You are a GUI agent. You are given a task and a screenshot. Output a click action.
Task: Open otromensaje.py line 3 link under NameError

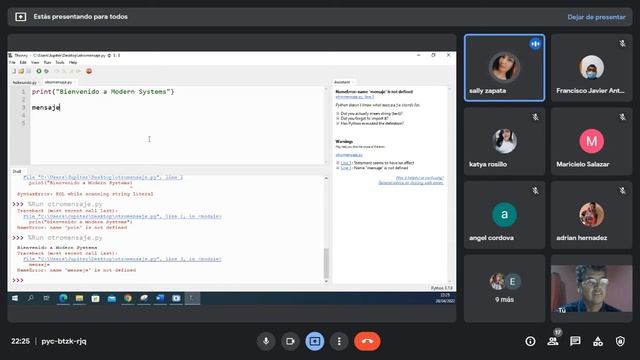355,97
